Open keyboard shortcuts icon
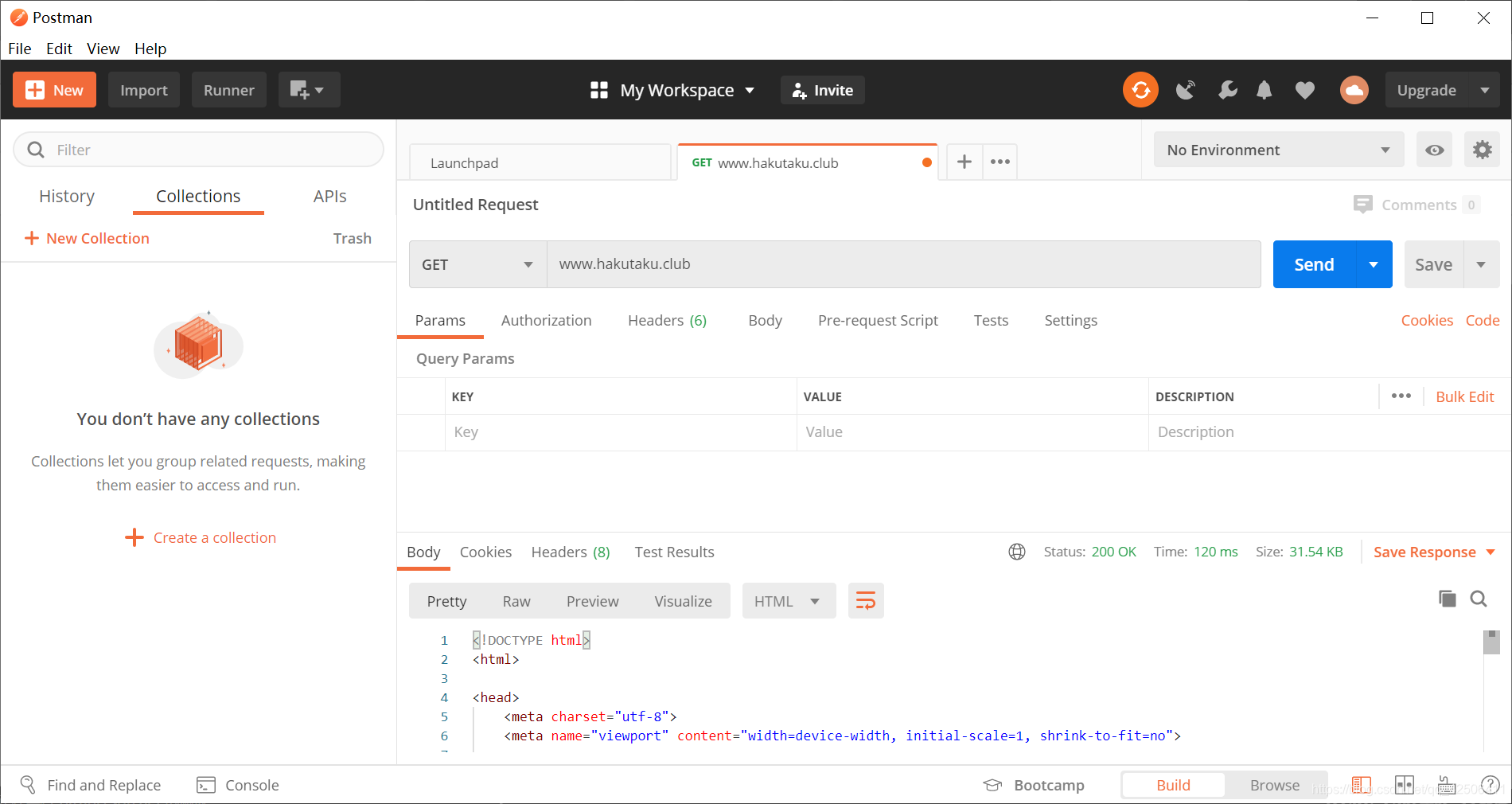The image size is (1512, 804). click(x=1446, y=785)
